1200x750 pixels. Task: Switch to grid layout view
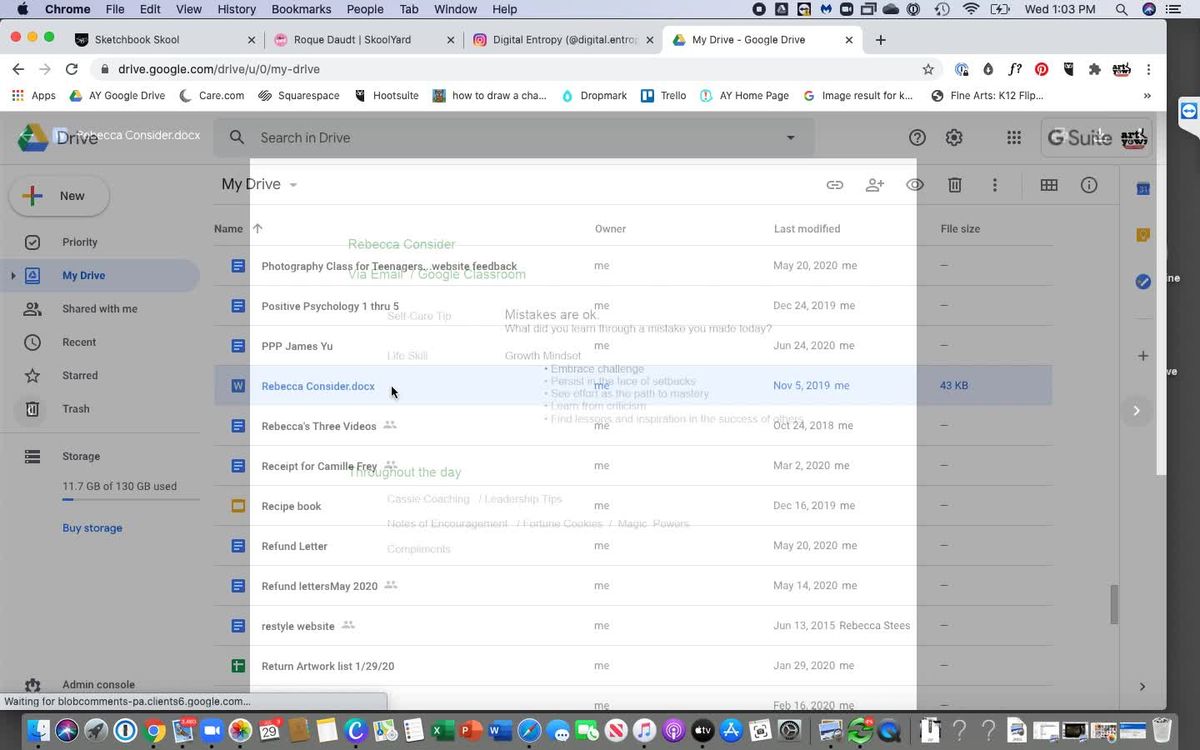pos(1049,185)
